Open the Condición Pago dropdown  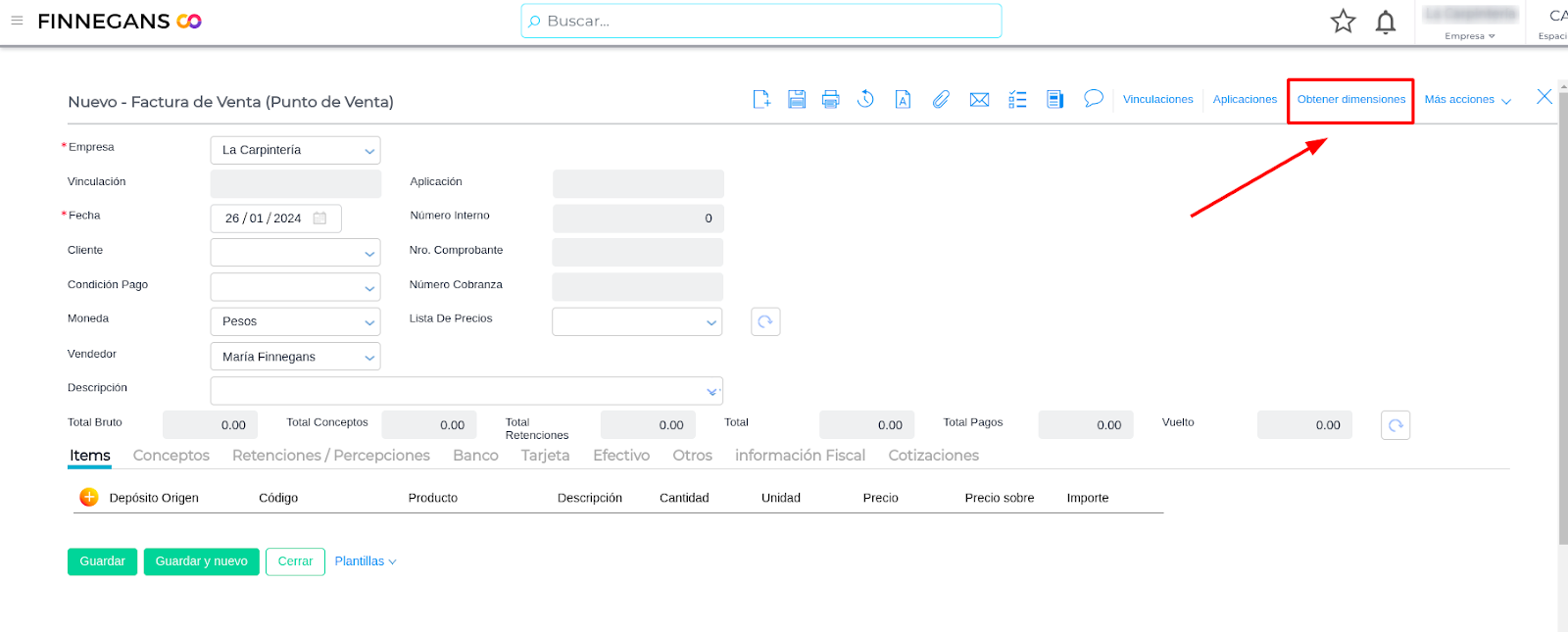(369, 287)
